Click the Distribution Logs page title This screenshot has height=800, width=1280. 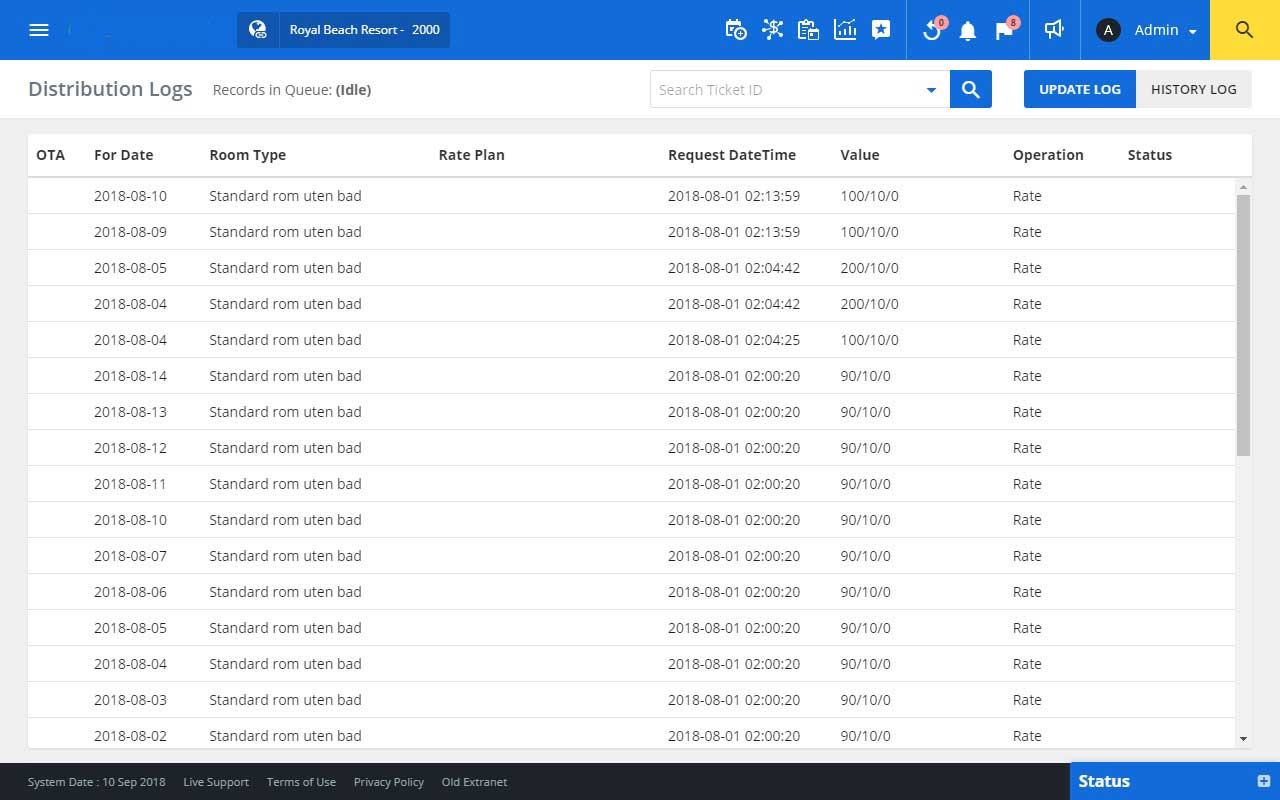(x=110, y=89)
